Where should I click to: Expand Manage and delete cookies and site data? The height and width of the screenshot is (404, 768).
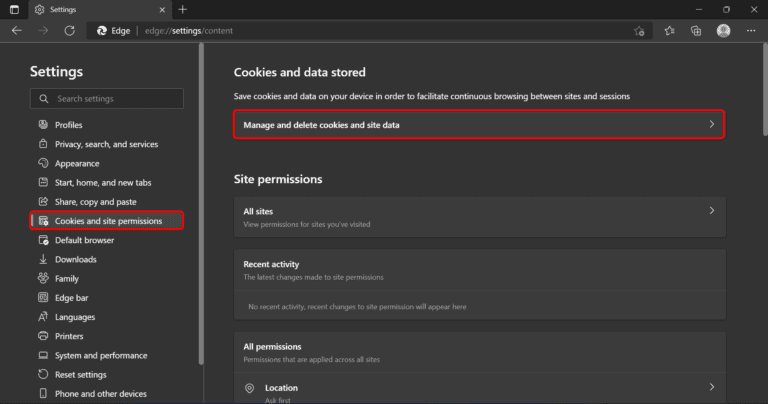point(478,124)
